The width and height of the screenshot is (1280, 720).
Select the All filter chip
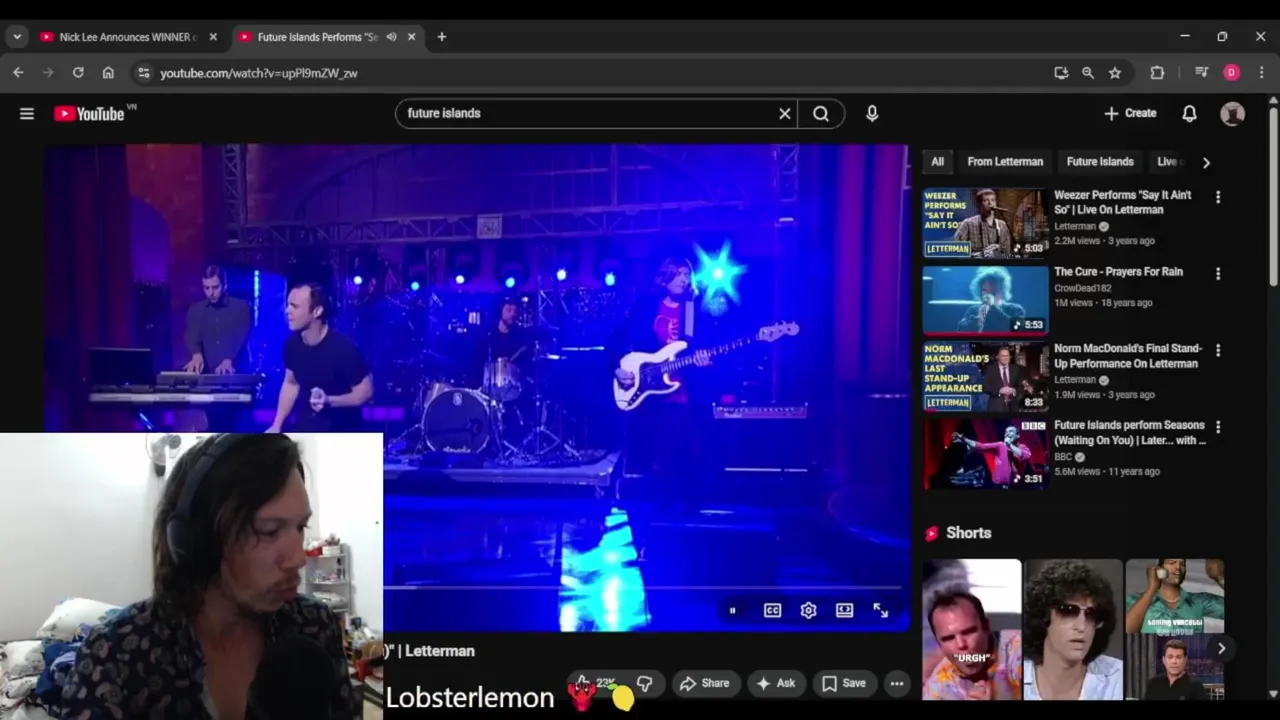tap(937, 162)
